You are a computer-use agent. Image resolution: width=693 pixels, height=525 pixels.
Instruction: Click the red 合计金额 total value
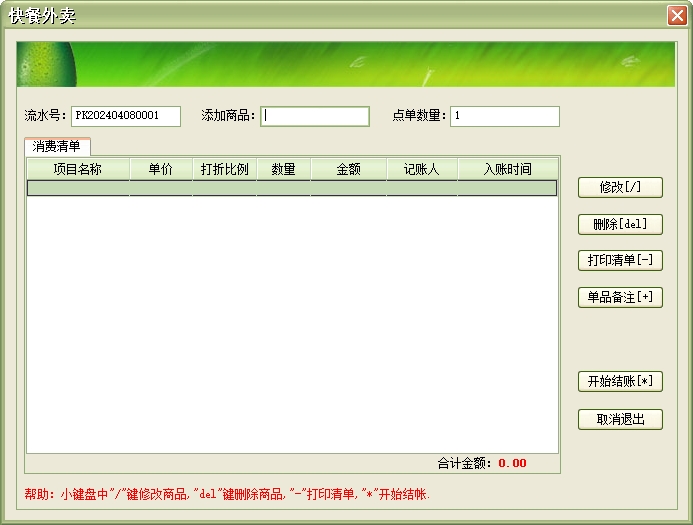click(x=512, y=463)
